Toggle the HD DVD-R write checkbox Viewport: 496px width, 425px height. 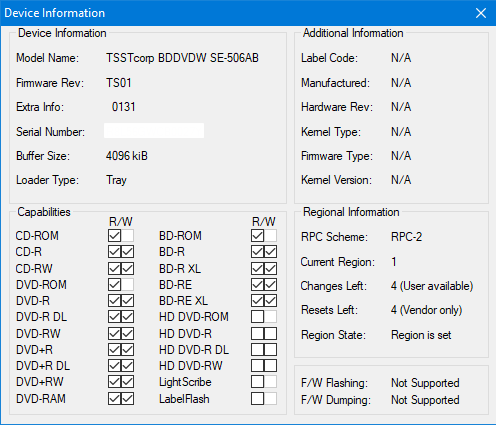click(271, 333)
